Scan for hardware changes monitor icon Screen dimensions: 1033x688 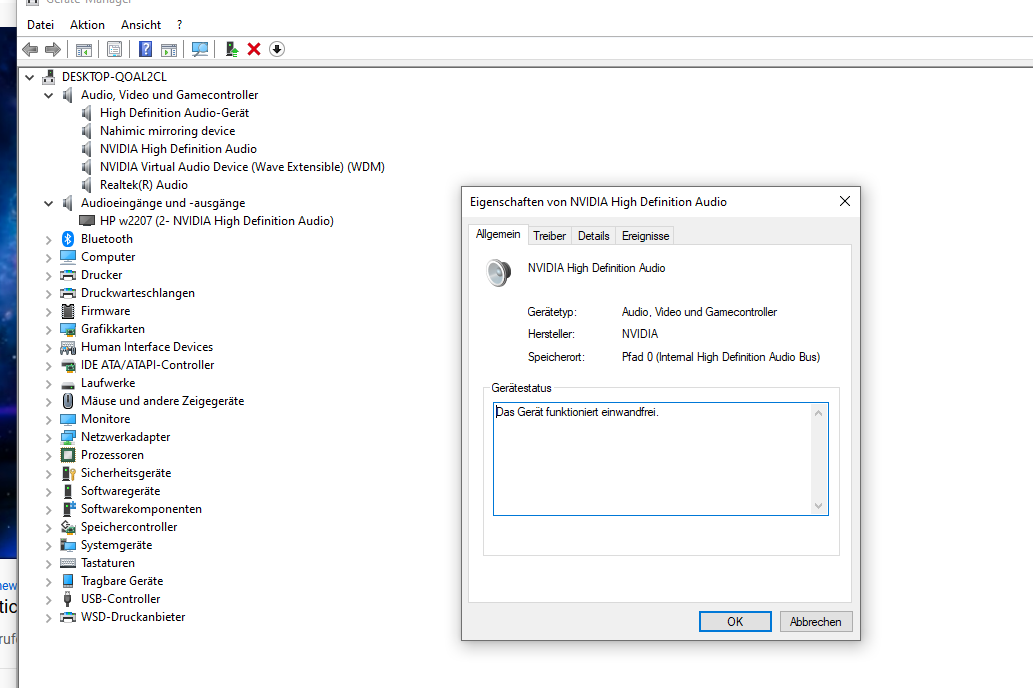200,49
